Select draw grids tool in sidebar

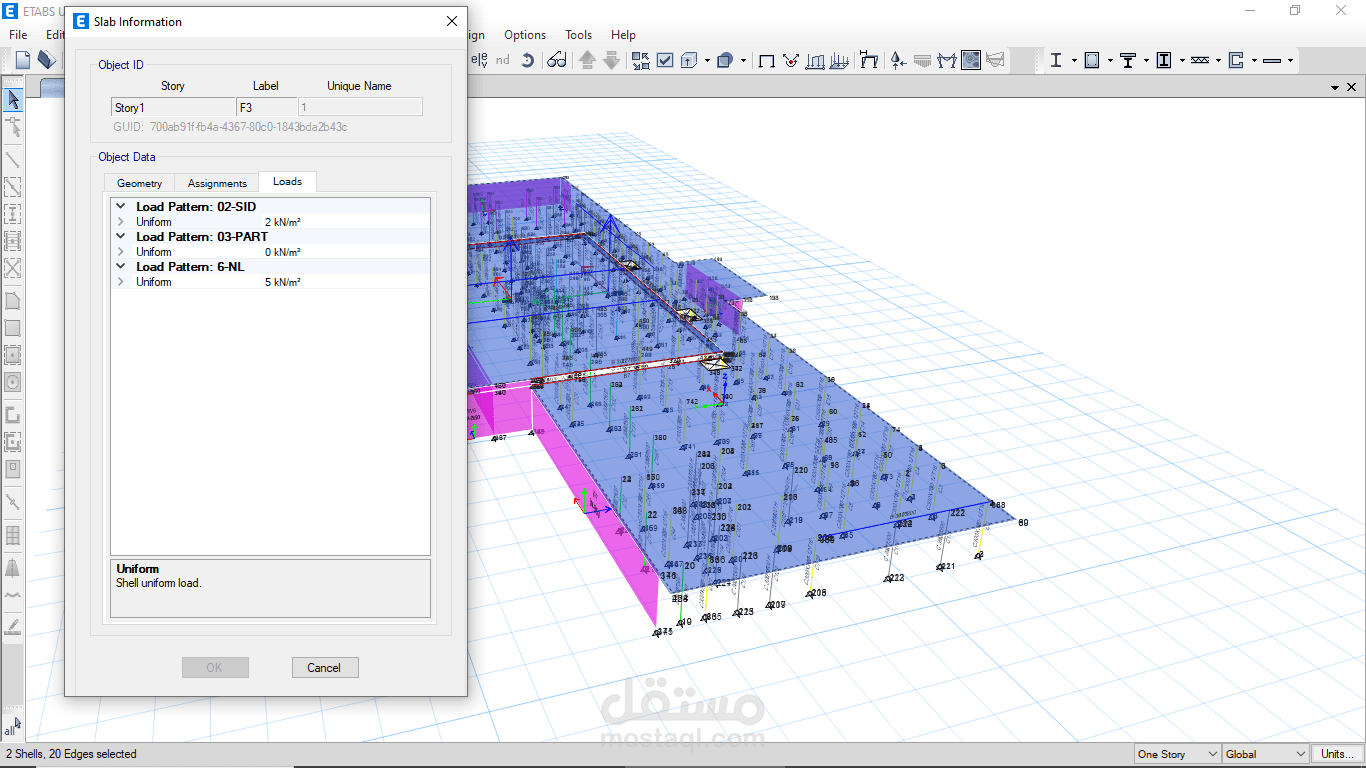13,535
